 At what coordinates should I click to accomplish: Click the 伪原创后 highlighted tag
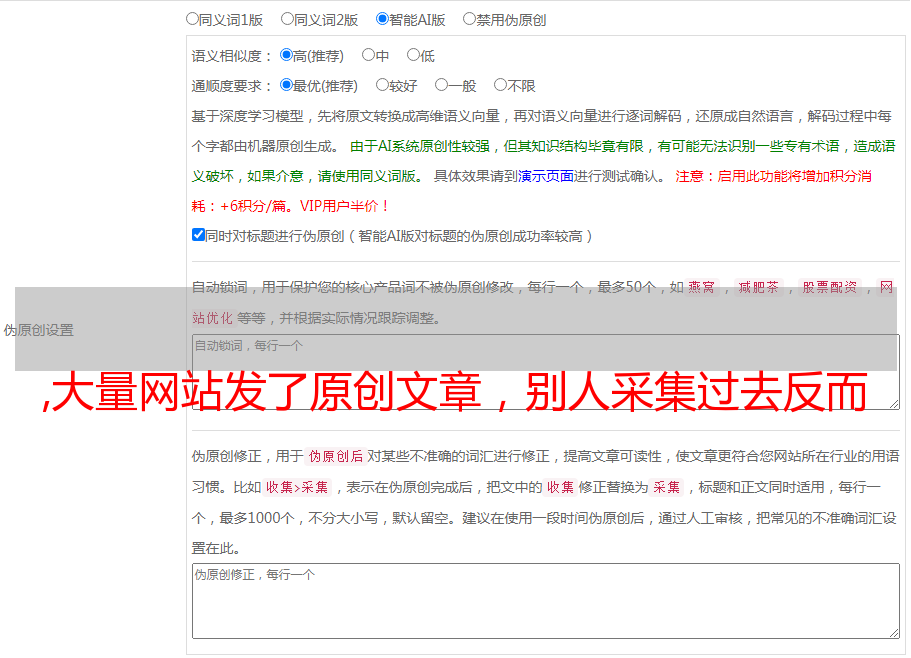pyautogui.click(x=336, y=456)
